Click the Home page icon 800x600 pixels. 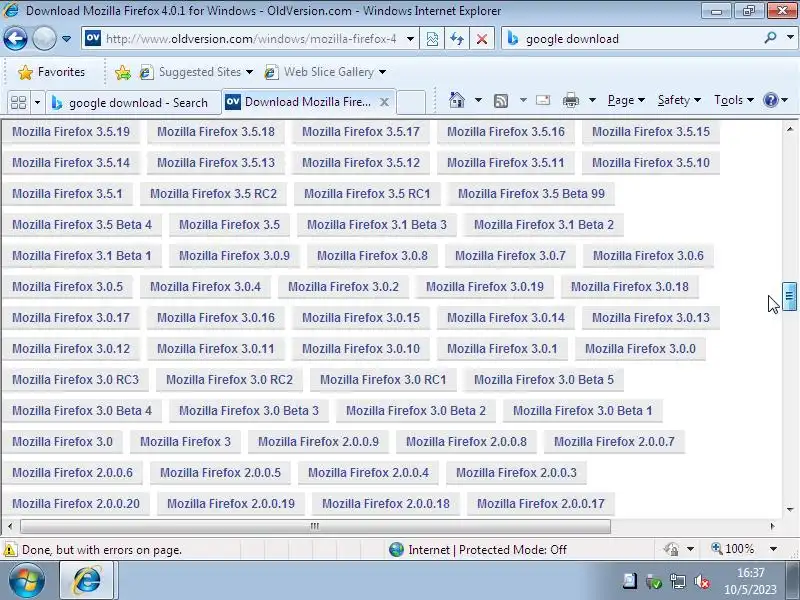457,100
